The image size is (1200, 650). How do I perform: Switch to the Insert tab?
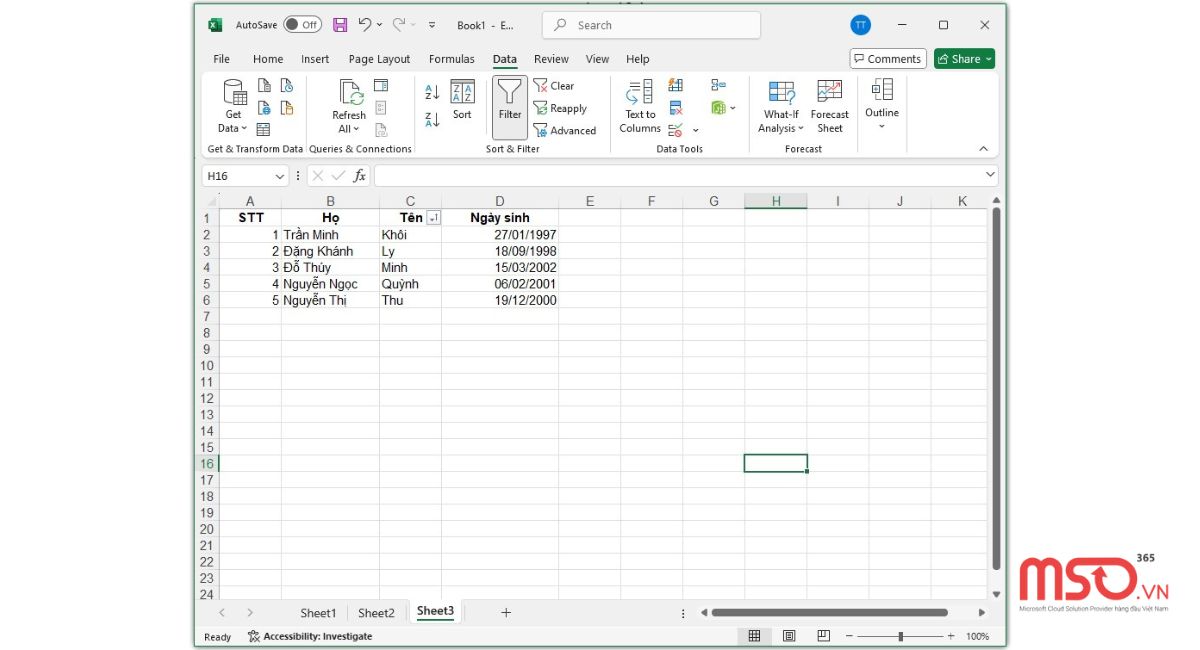pyautogui.click(x=315, y=59)
